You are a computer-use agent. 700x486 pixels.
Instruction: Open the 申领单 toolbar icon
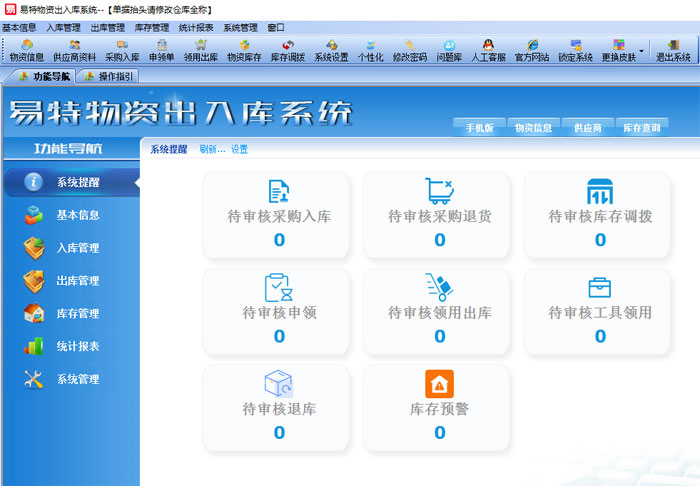tap(162, 50)
